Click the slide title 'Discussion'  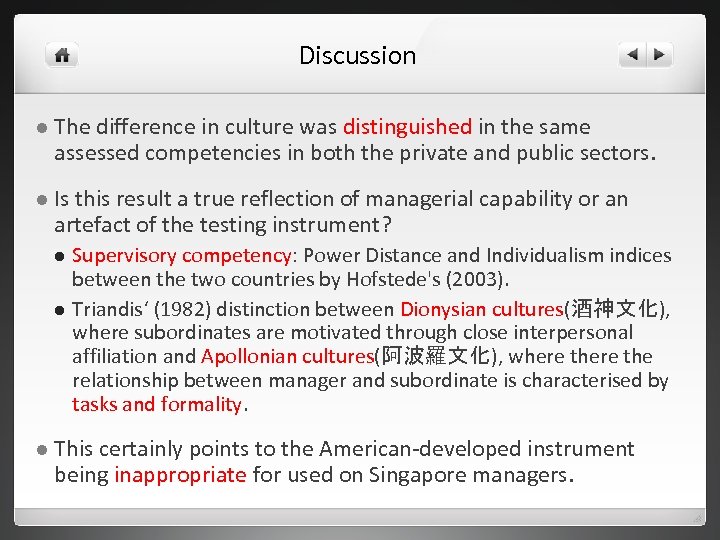pyautogui.click(x=357, y=56)
